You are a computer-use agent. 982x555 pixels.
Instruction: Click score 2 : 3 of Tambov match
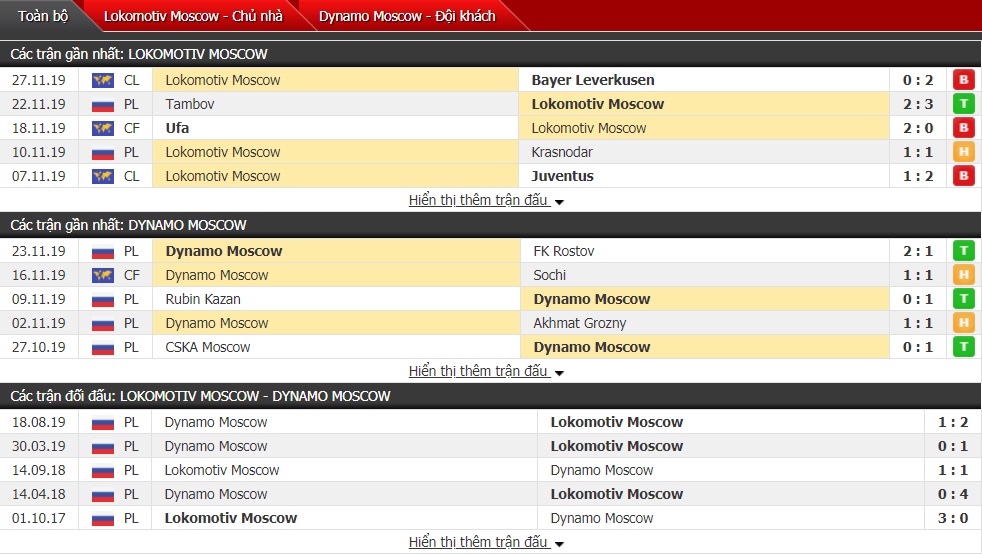[x=918, y=104]
